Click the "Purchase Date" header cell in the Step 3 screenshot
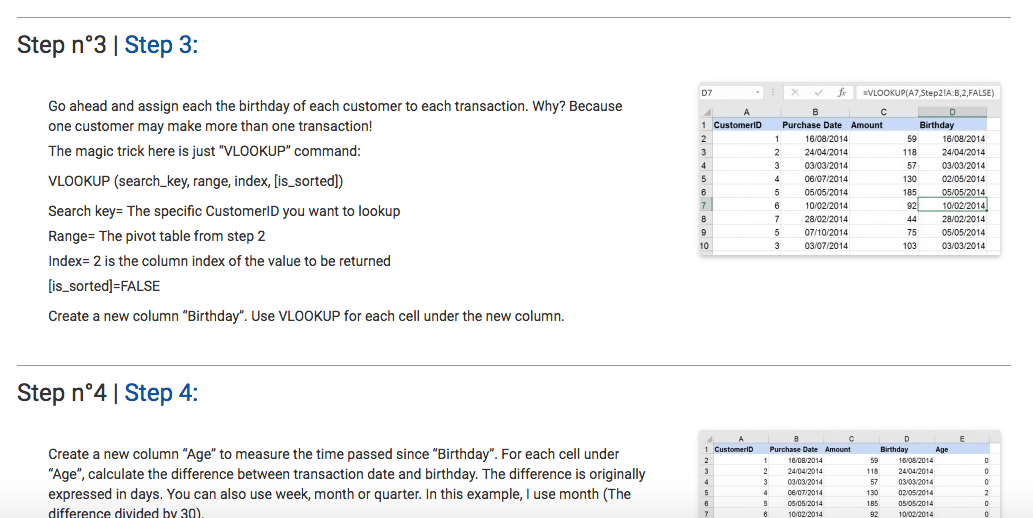The width and height of the screenshot is (1033, 518). pyautogui.click(x=814, y=125)
